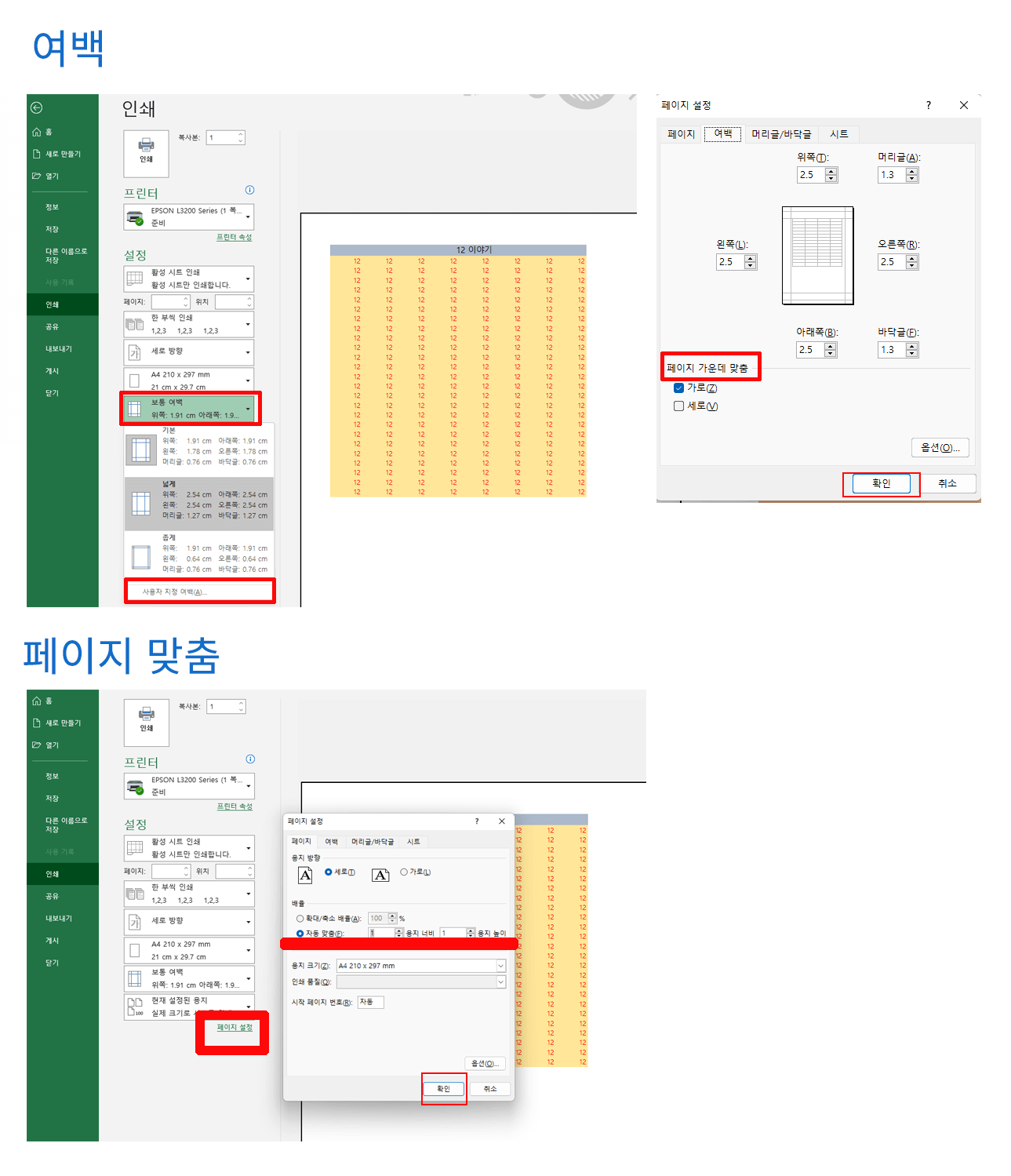Increase the 위쪽 margin value with its stepper
Viewport: 1011px width, 1176px height.
tap(829, 170)
